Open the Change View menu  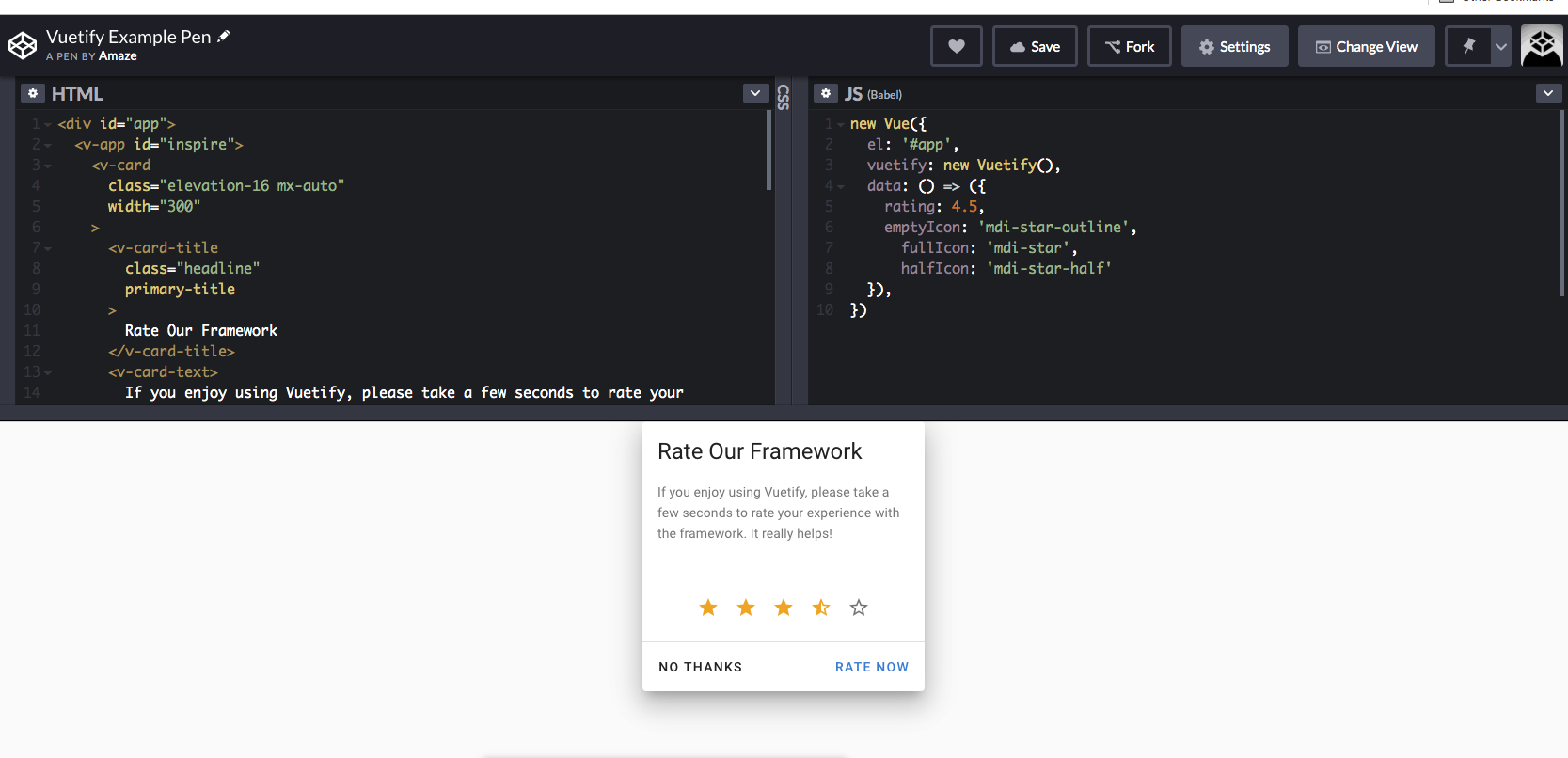click(x=1367, y=46)
